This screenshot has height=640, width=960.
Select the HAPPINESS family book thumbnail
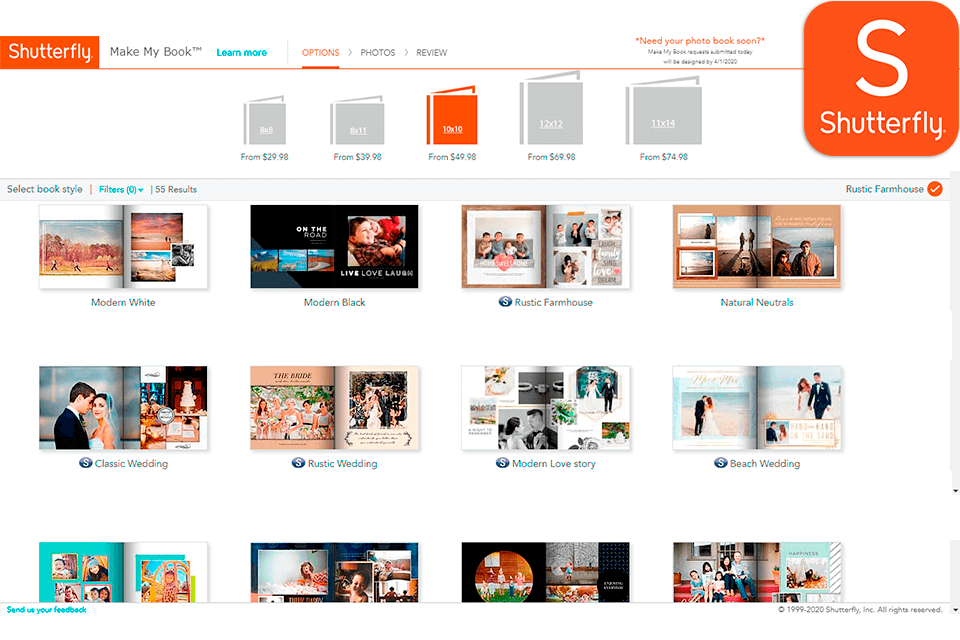(x=757, y=572)
